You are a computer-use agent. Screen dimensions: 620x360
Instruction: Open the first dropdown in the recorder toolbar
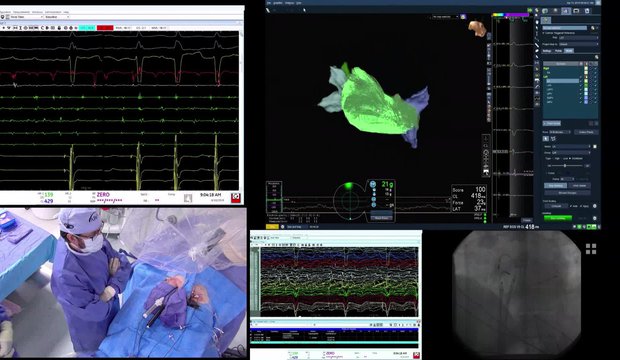pyautogui.click(x=26, y=17)
